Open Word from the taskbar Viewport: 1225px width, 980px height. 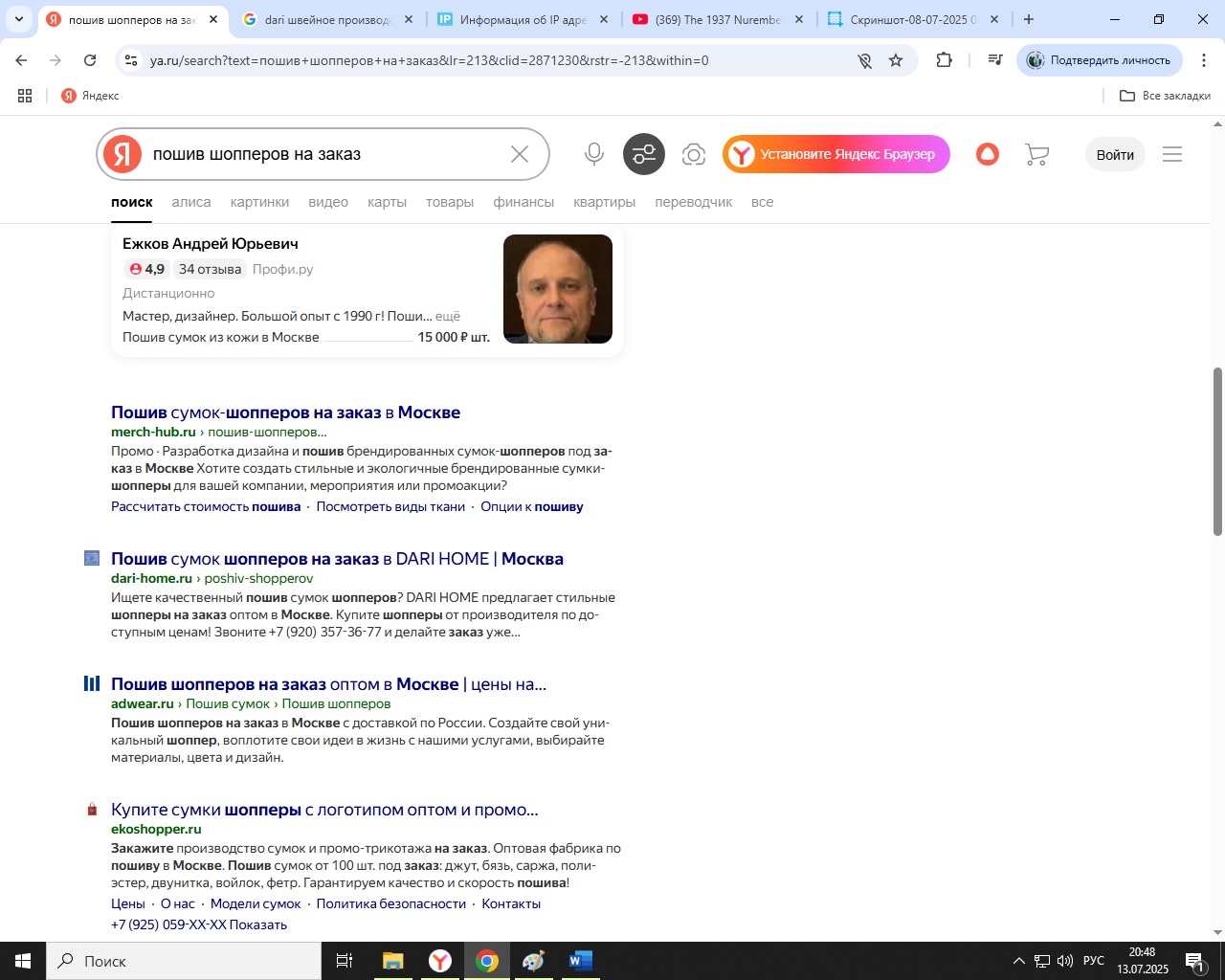click(581, 961)
